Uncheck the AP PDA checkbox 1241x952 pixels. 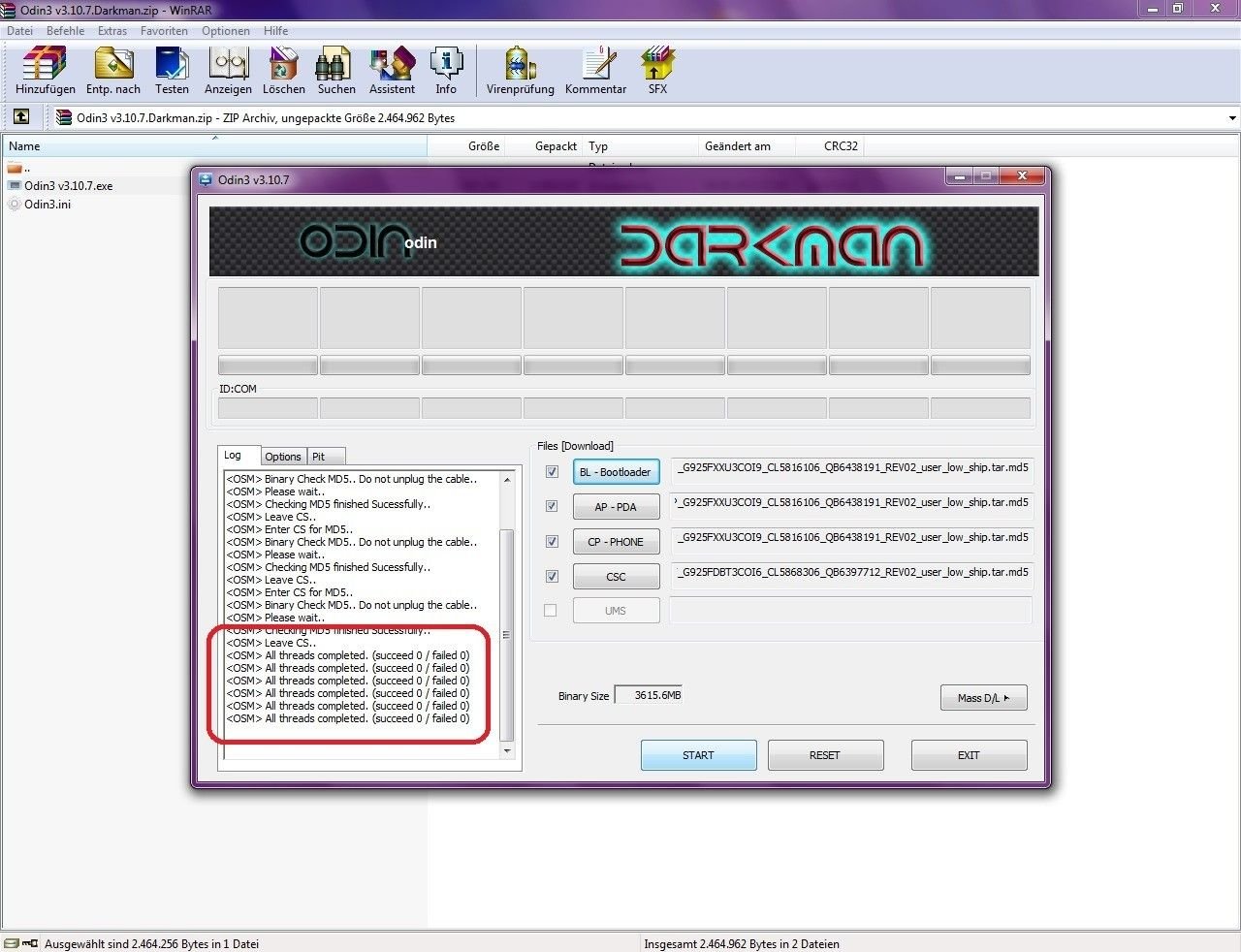(552, 506)
